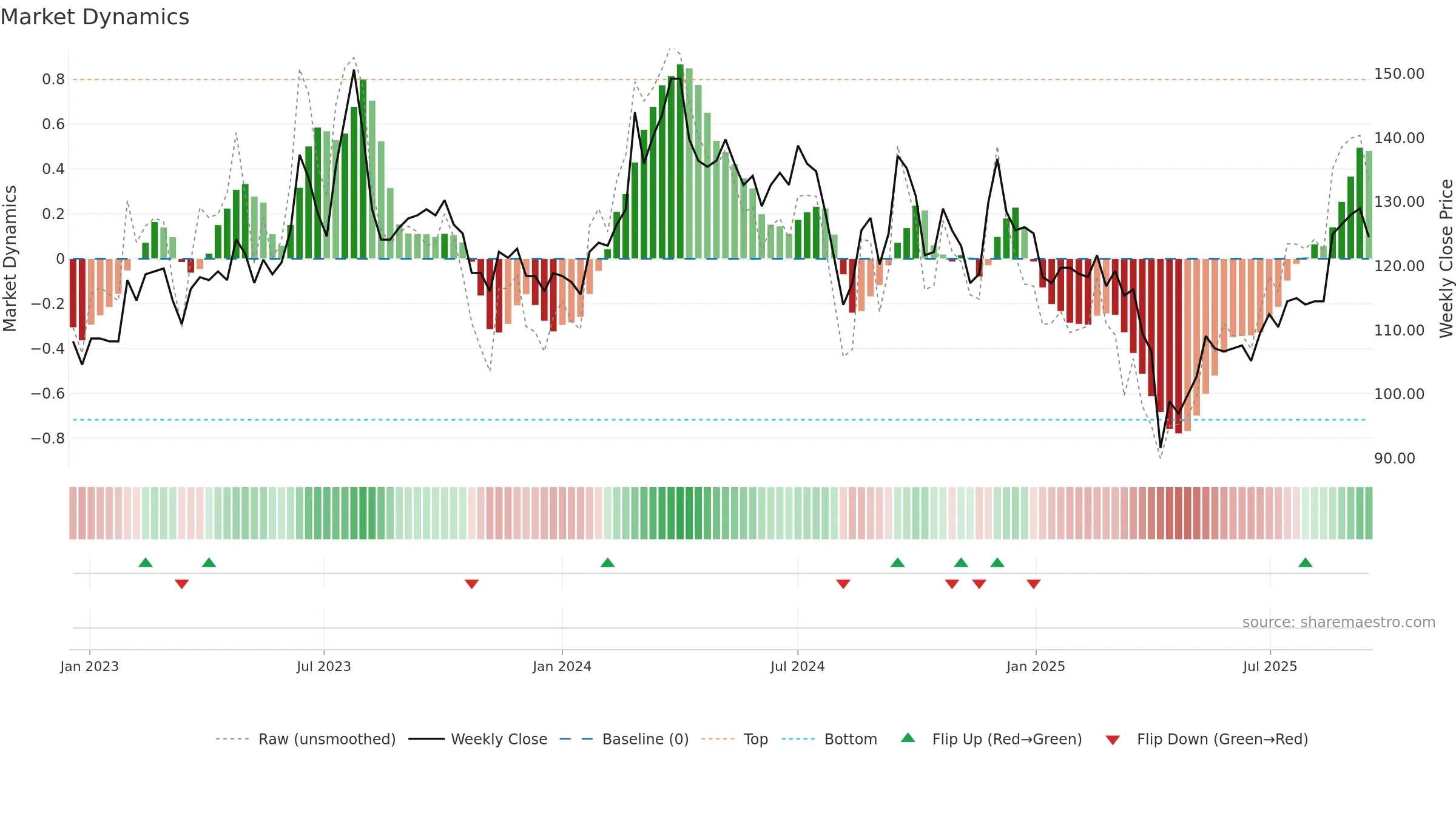Image resolution: width=1456 pixels, height=819 pixels.
Task: Click the Weekly Close Price right axis title
Action: [1446, 258]
